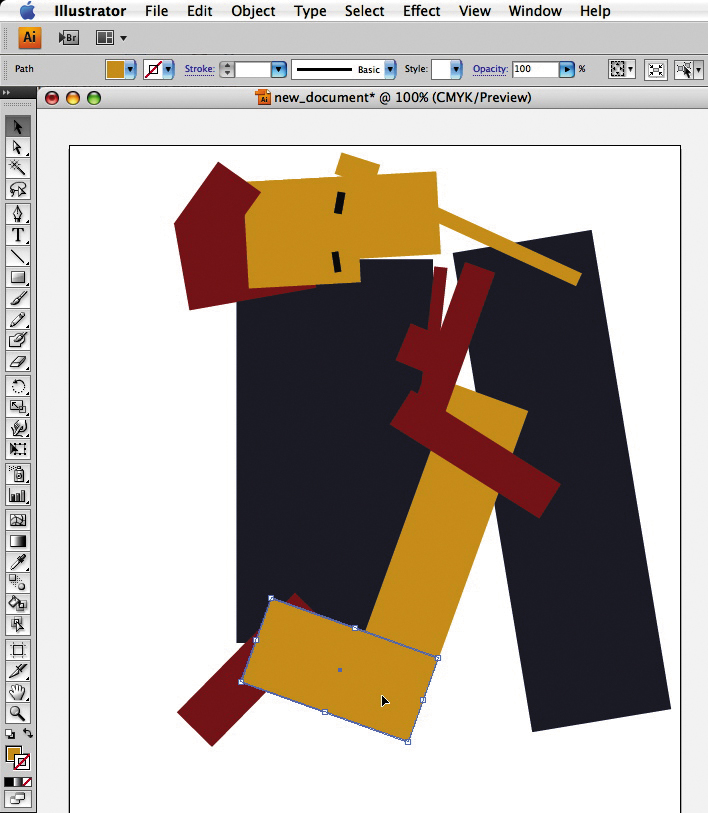The image size is (708, 813).
Task: Expand the stroke weight dropdown
Action: [x=278, y=70]
